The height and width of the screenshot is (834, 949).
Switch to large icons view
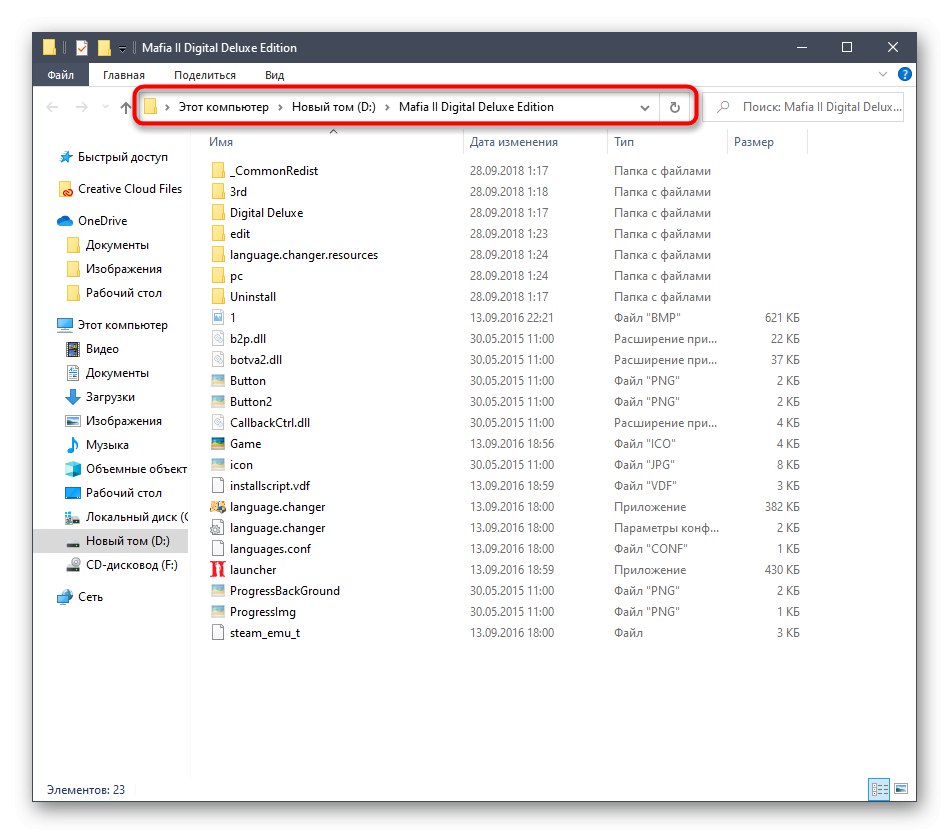pyautogui.click(x=901, y=789)
